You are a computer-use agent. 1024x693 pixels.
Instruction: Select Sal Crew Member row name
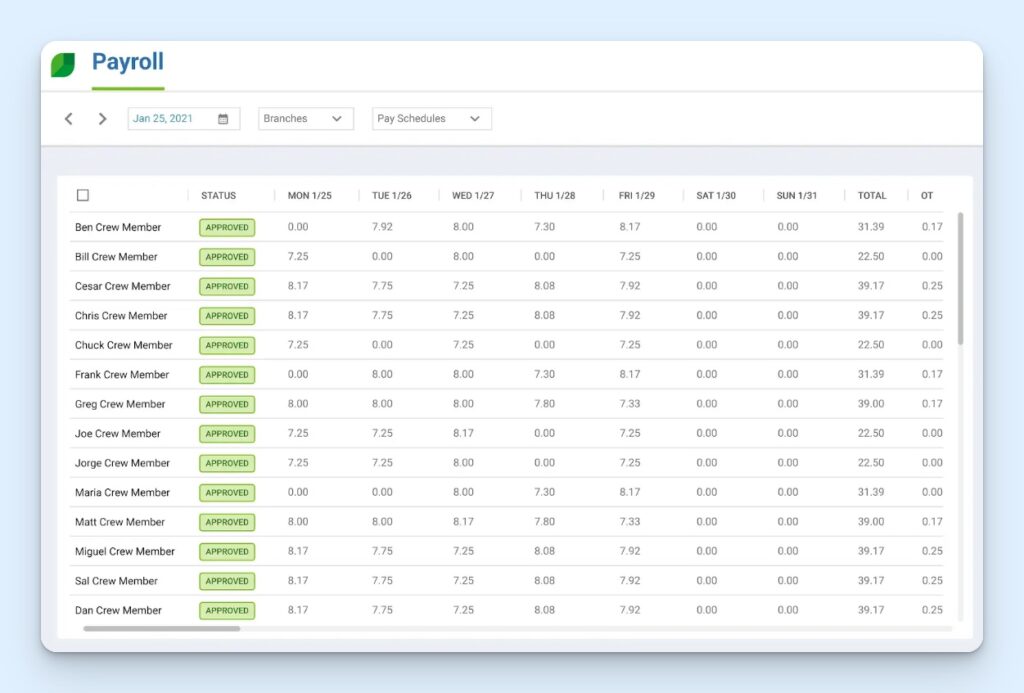116,581
